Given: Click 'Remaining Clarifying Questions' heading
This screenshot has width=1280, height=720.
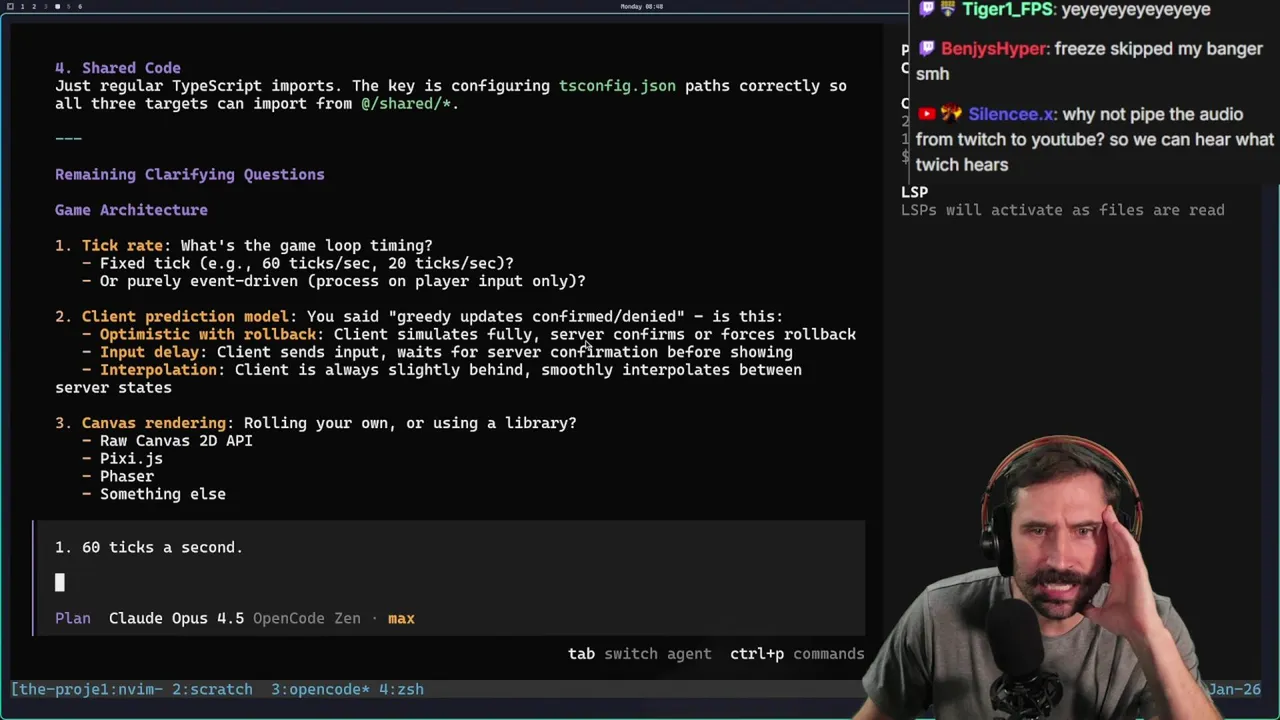Looking at the screenshot, I should [190, 175].
